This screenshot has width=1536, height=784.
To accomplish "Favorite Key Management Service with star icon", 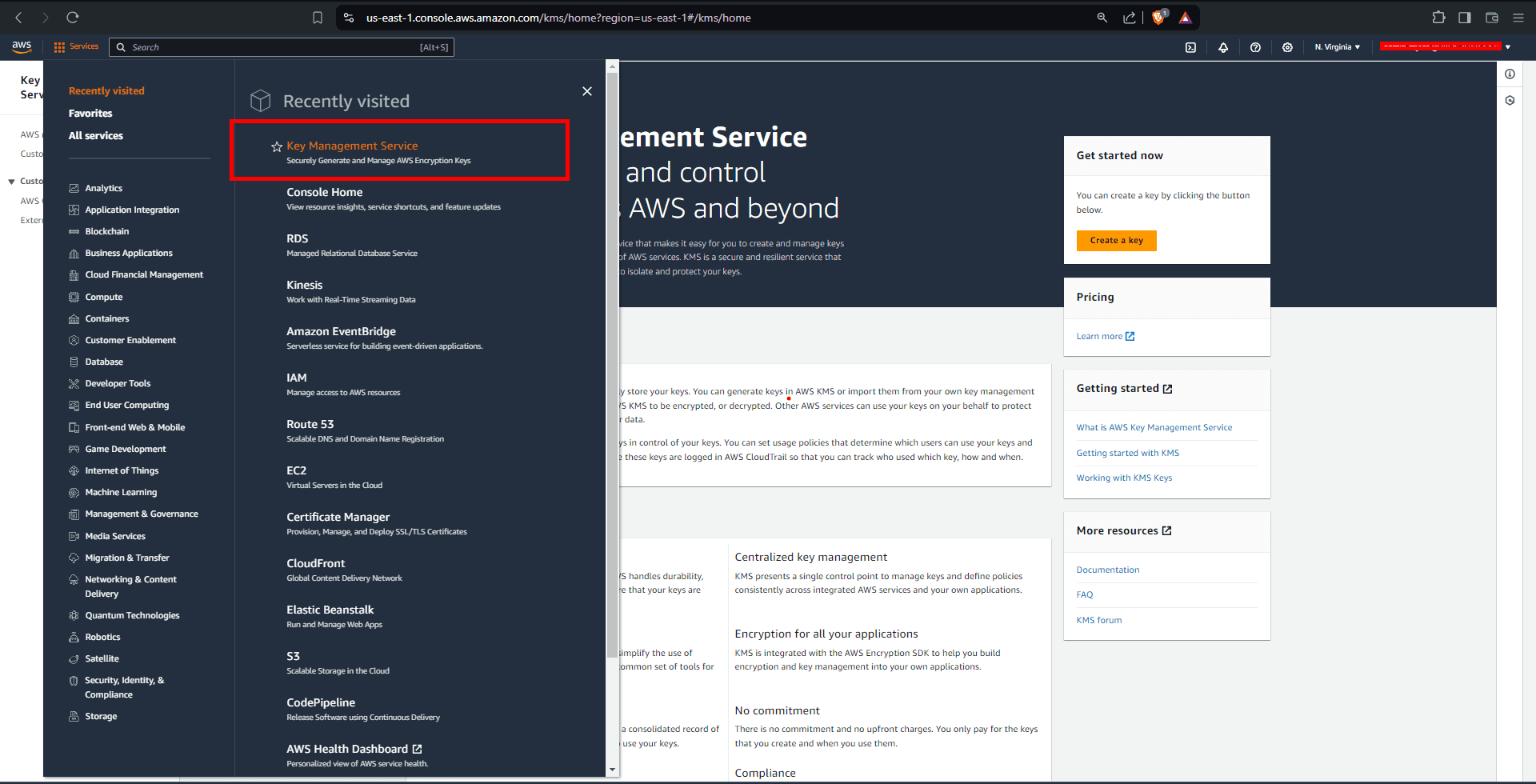I will coord(277,146).
